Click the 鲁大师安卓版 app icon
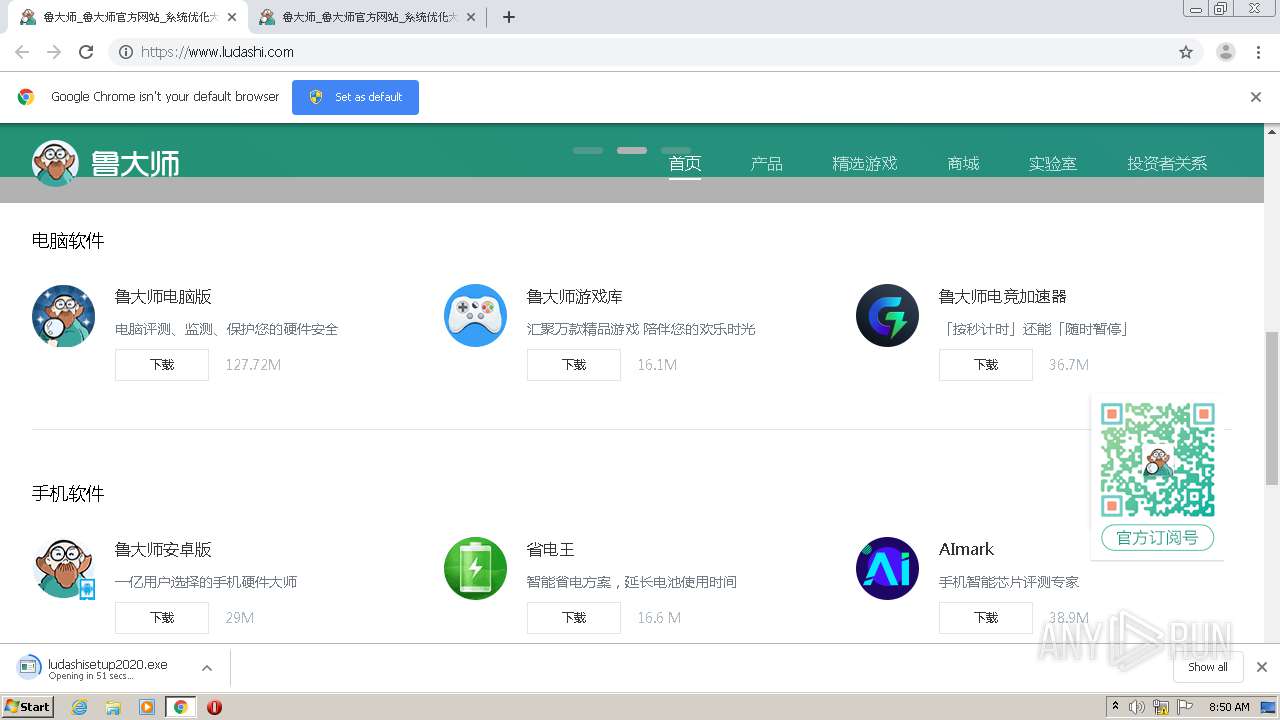This screenshot has height=720, width=1280. pyautogui.click(x=63, y=569)
